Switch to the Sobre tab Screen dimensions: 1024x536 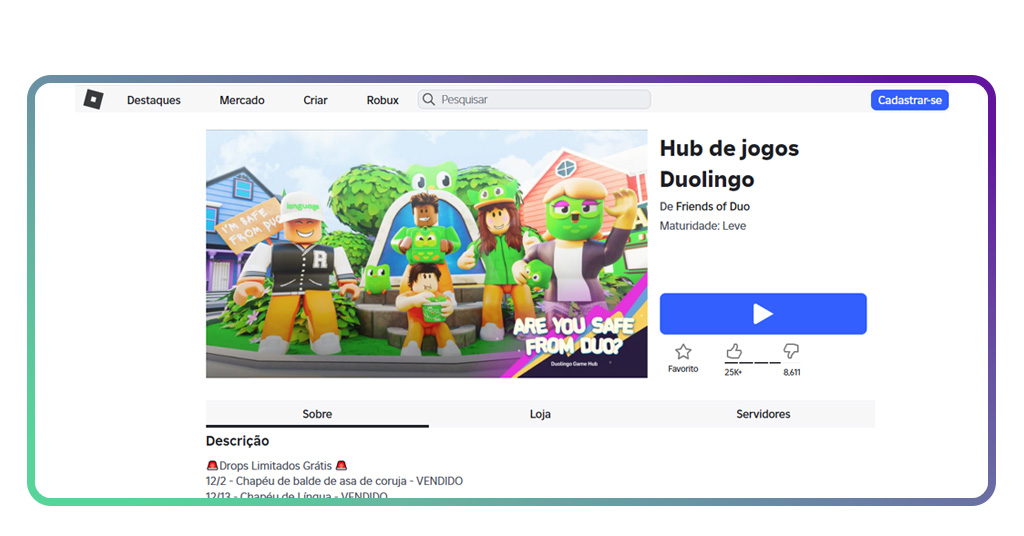(x=317, y=414)
